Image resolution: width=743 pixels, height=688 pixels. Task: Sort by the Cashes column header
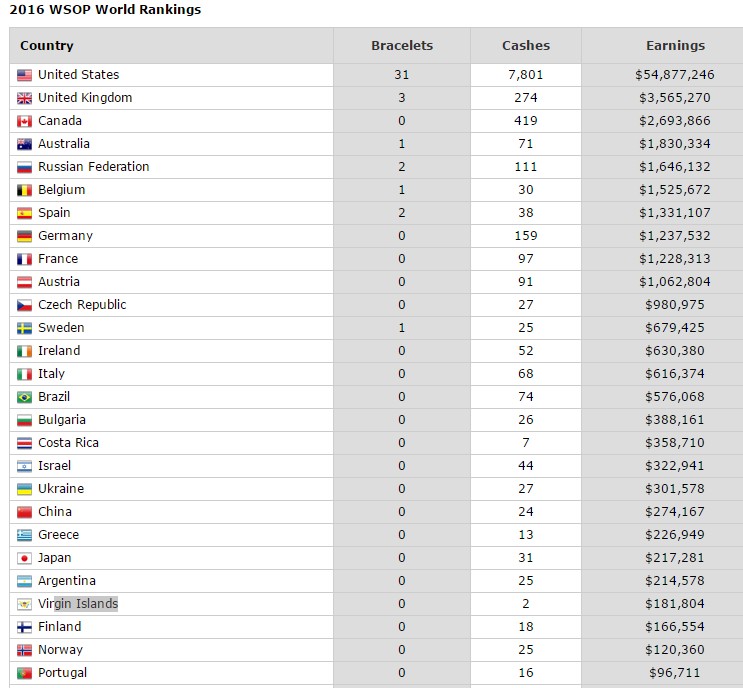pyautogui.click(x=526, y=45)
